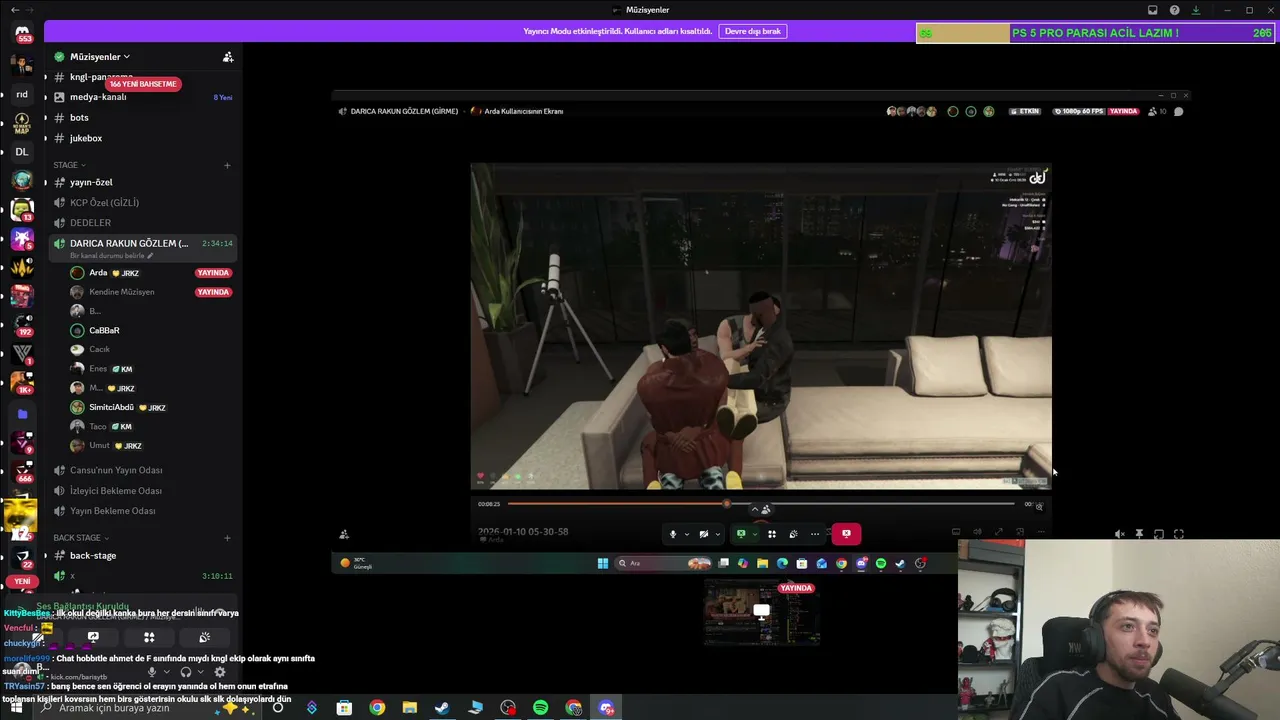Open the yayın-özel channel
This screenshot has width=1280, height=720.
91,182
